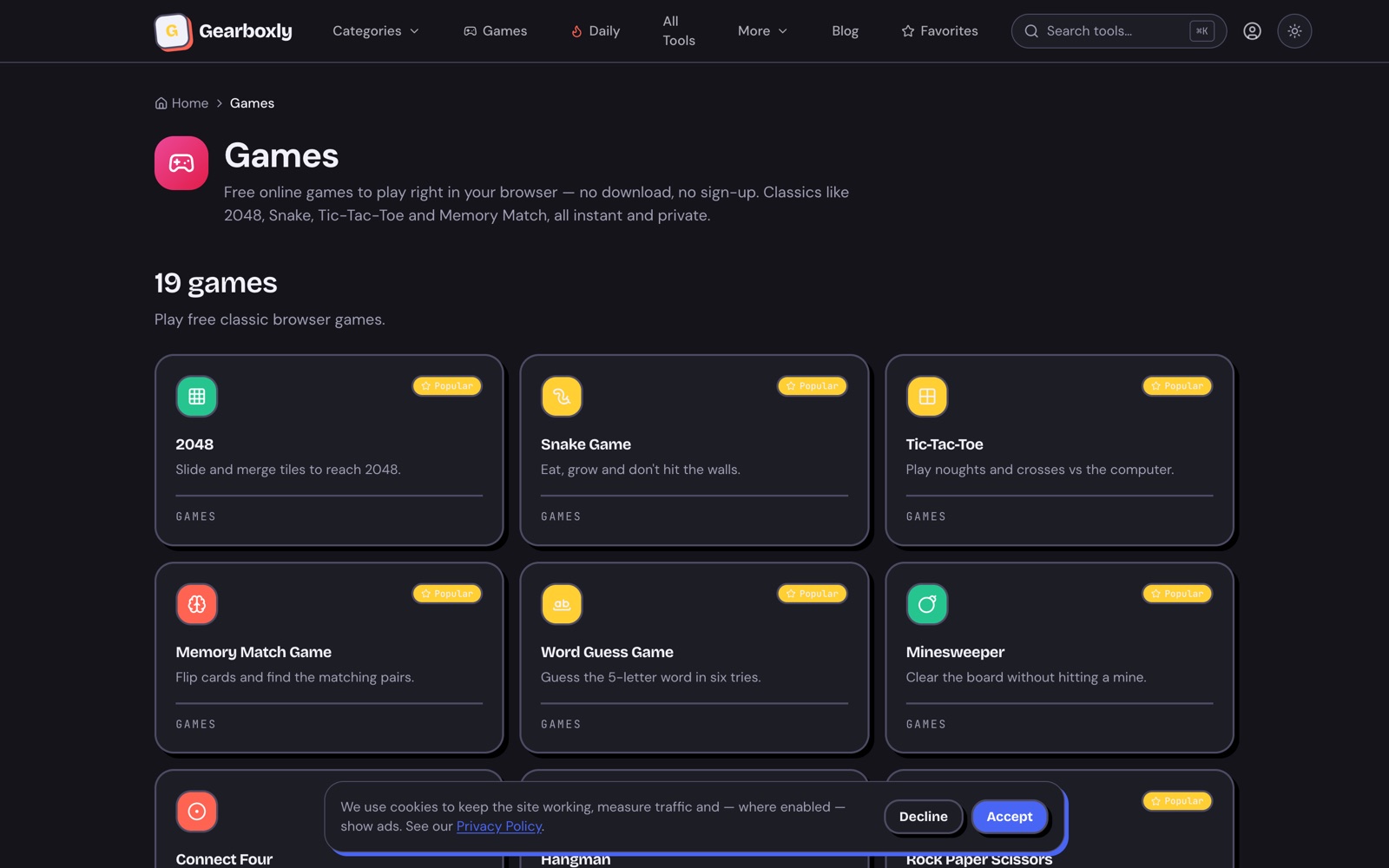Screen dimensions: 1389x868
Task: Open the Minesweeper title
Action: (x=955, y=652)
